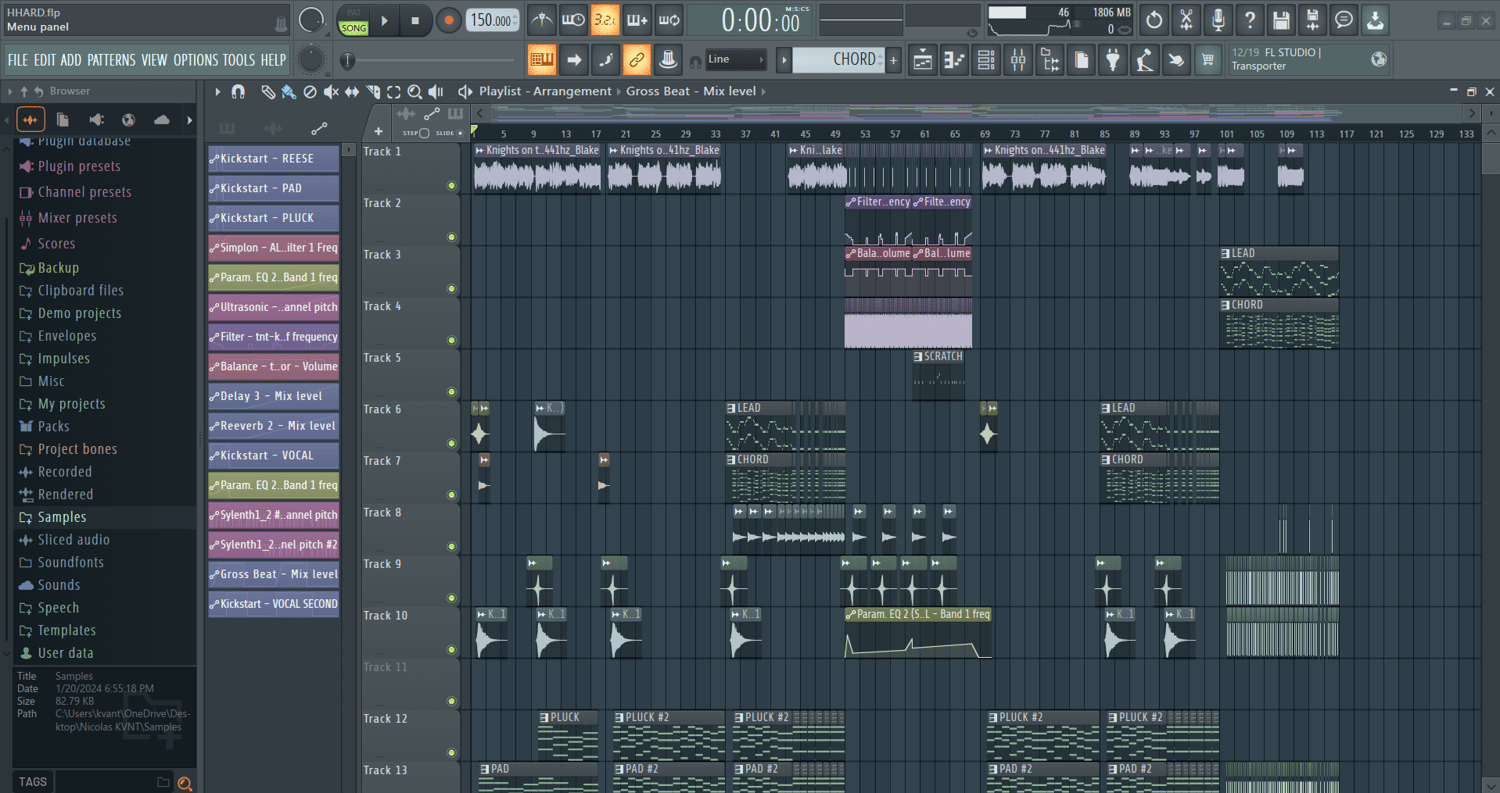Toggle the metronome icon
The image size is (1500, 793).
pyautogui.click(x=541, y=20)
